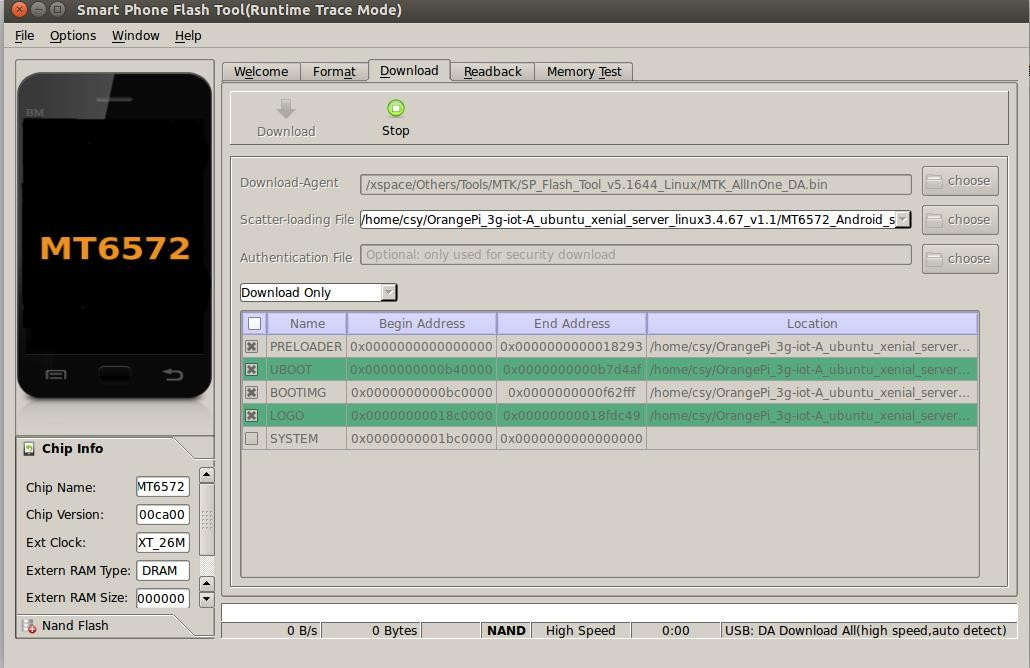The image size is (1030, 668).
Task: Select the Download tab
Action: [409, 70]
